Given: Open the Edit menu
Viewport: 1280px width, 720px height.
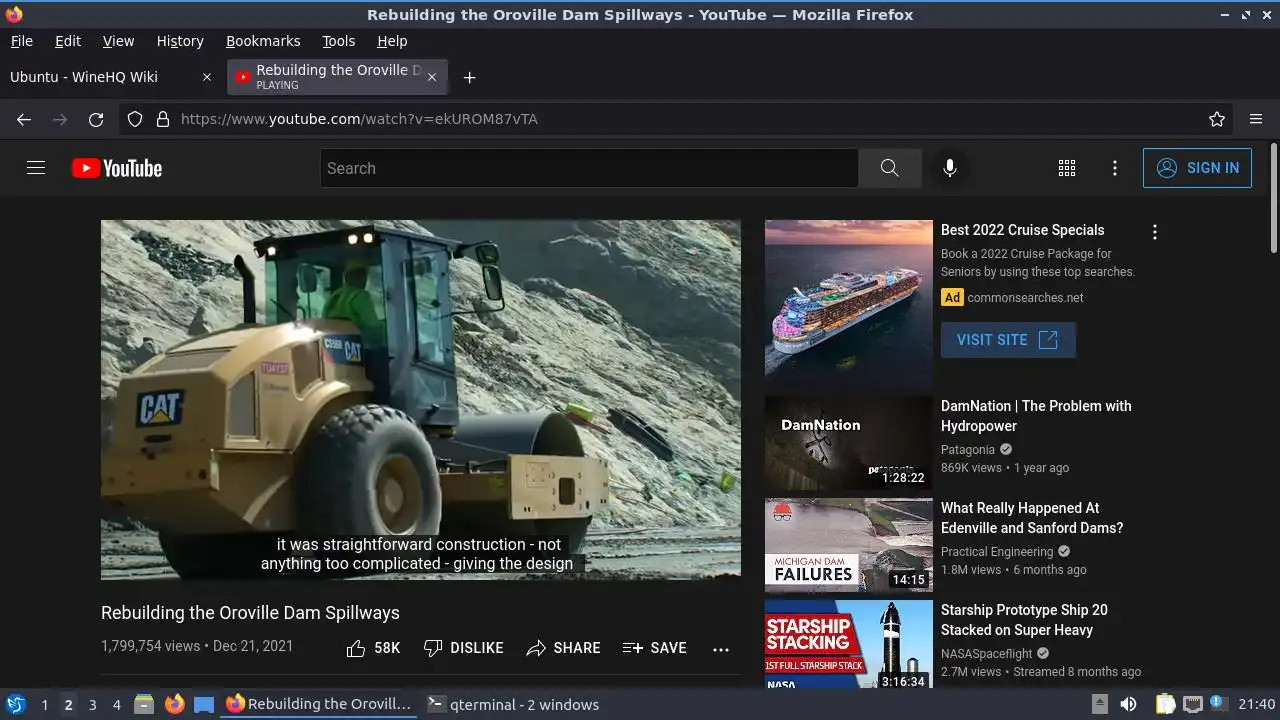Looking at the screenshot, I should coord(68,41).
